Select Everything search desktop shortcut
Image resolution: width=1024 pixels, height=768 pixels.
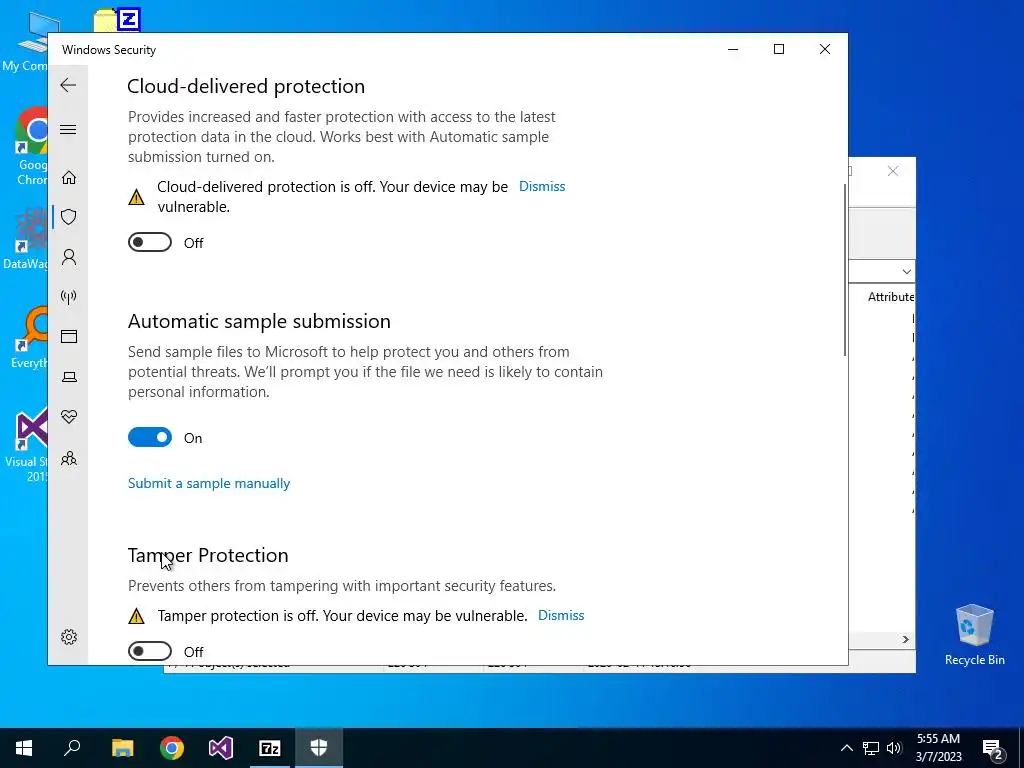pyautogui.click(x=30, y=338)
